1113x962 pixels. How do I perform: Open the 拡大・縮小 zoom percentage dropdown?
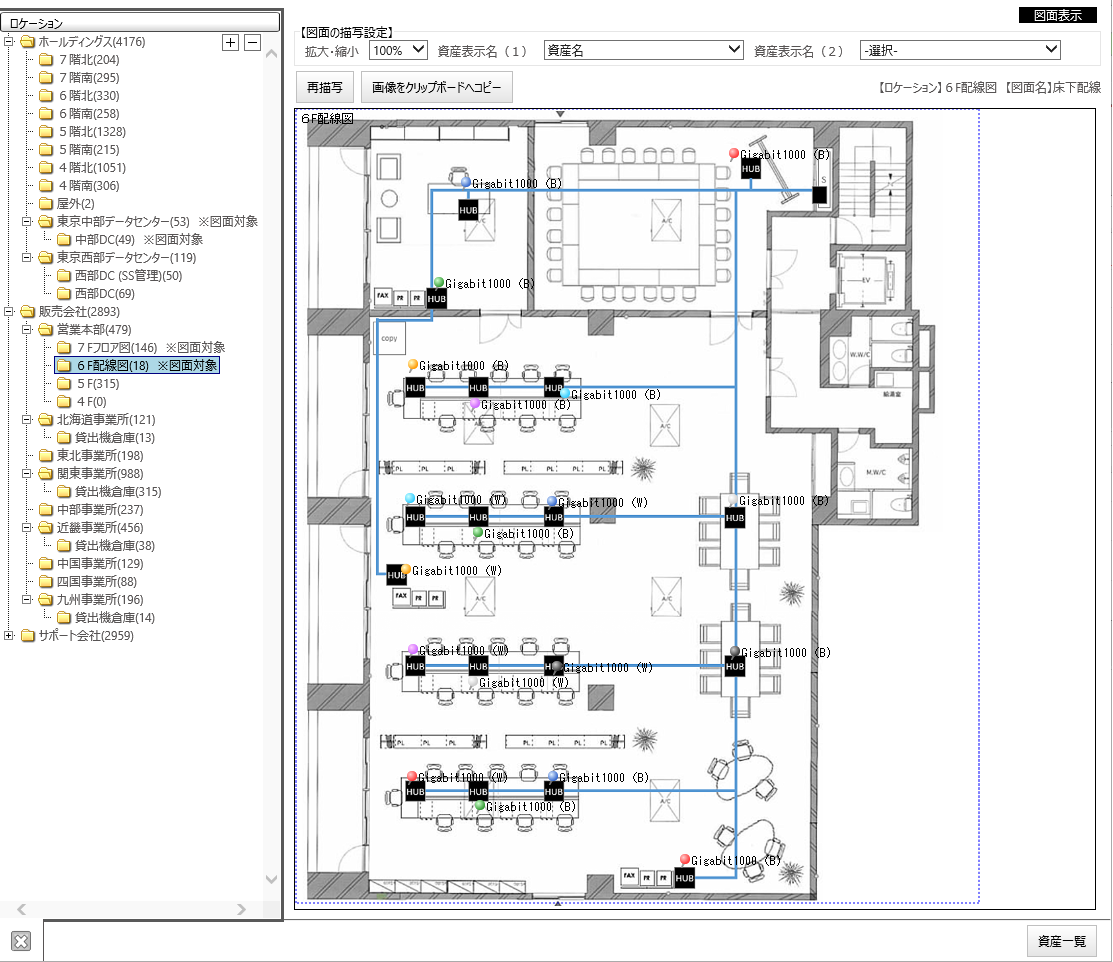[398, 50]
